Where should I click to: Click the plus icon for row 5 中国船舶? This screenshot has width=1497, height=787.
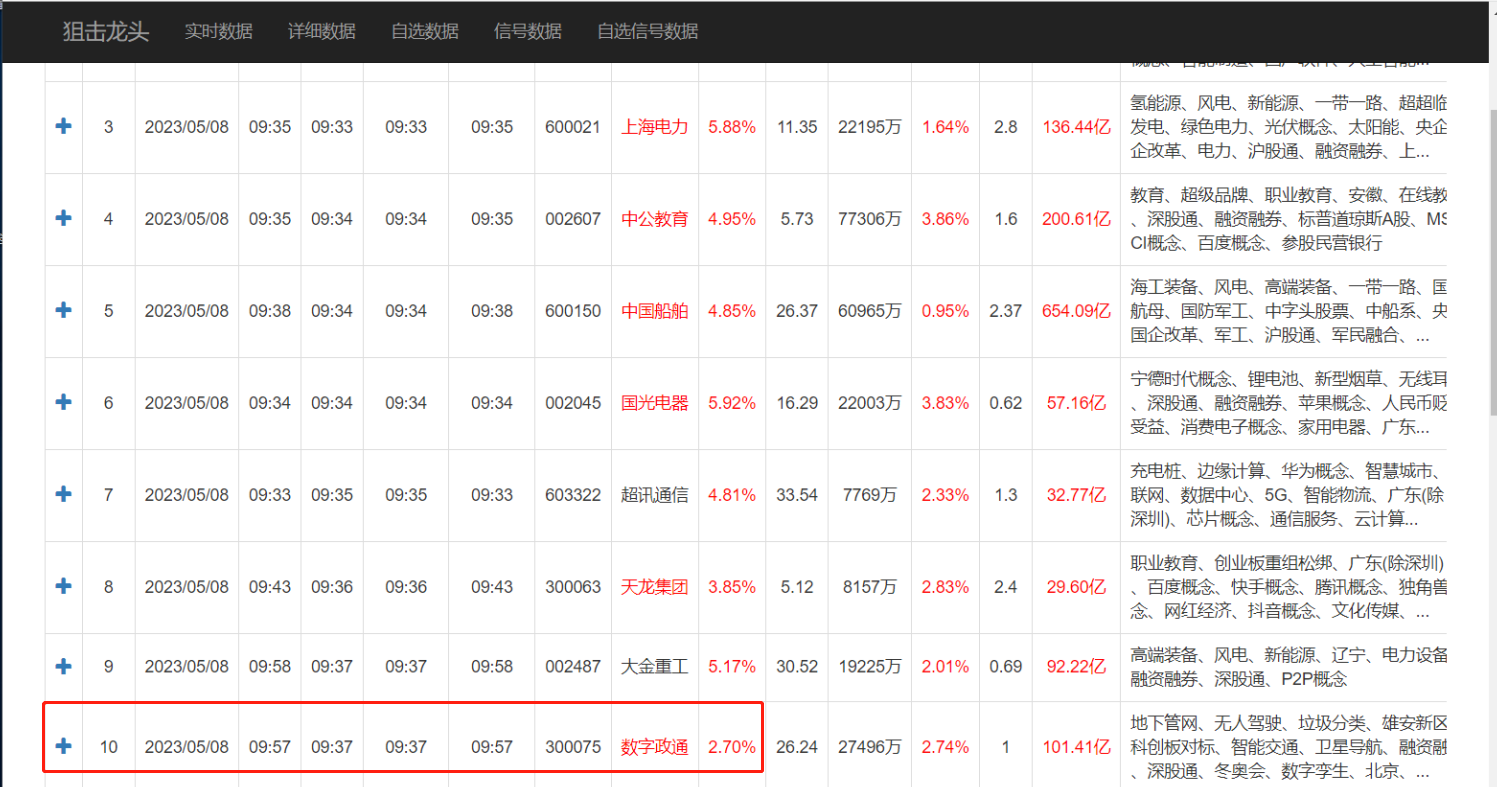[x=63, y=310]
